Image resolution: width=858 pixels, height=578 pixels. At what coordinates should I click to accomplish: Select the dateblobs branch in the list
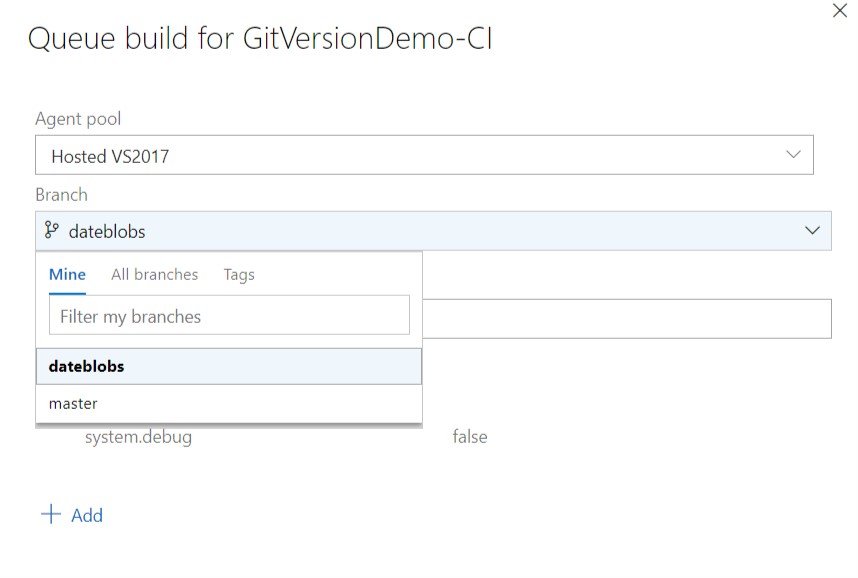[229, 366]
